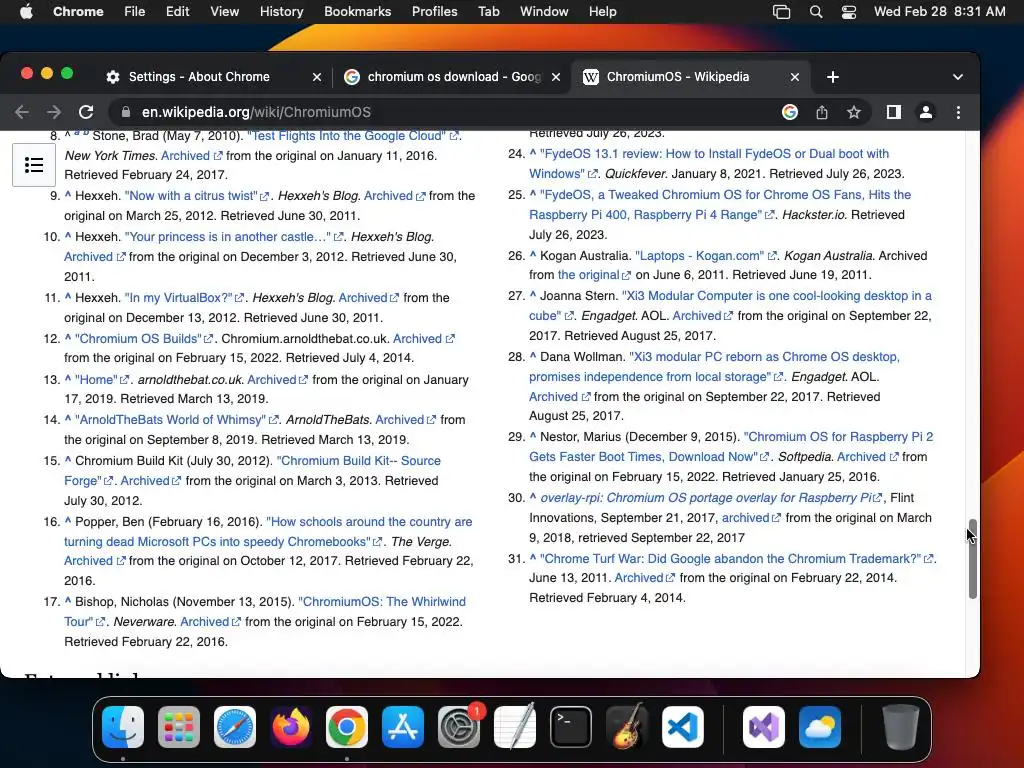This screenshot has height=768, width=1024.
Task: Open the Weather app in Dock
Action: point(820,727)
